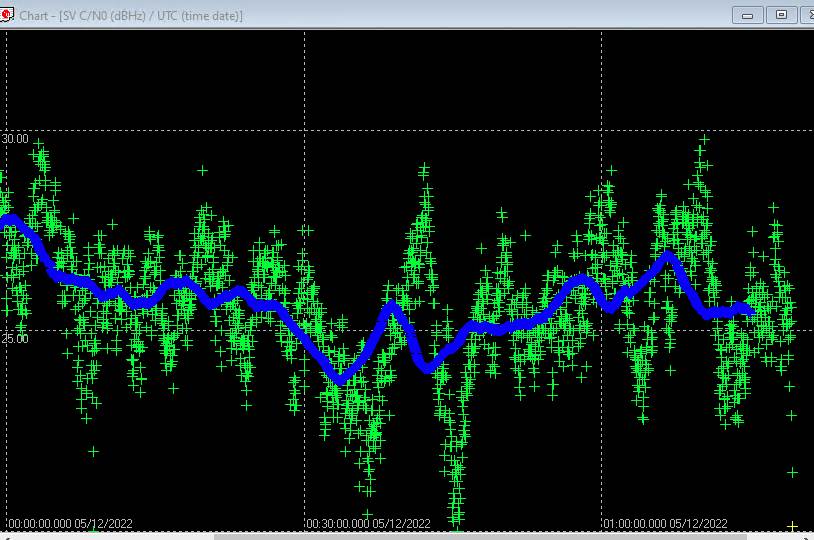
Task: Close the Chart window
Action: point(808,15)
